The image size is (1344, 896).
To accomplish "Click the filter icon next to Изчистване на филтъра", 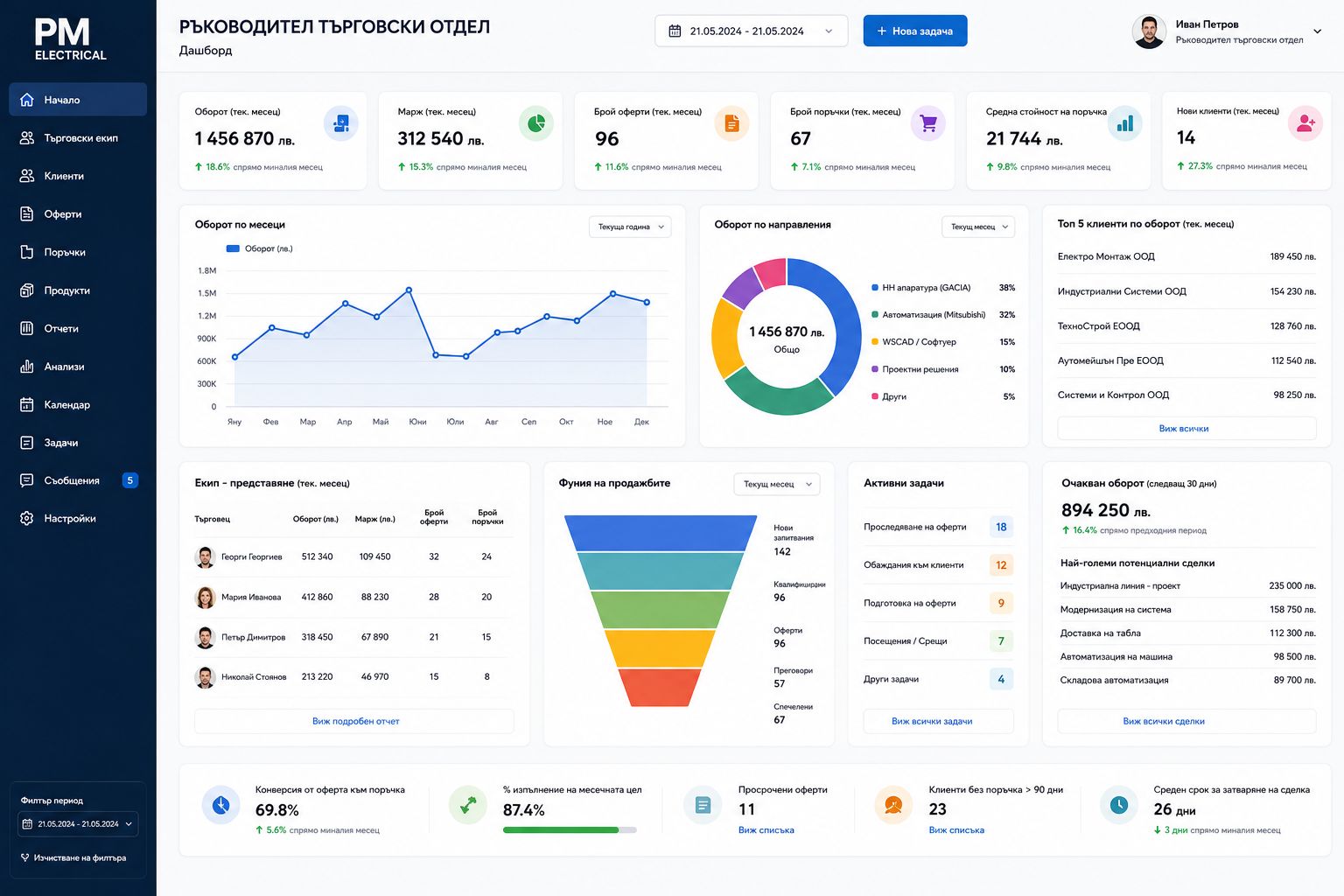I will point(24,857).
